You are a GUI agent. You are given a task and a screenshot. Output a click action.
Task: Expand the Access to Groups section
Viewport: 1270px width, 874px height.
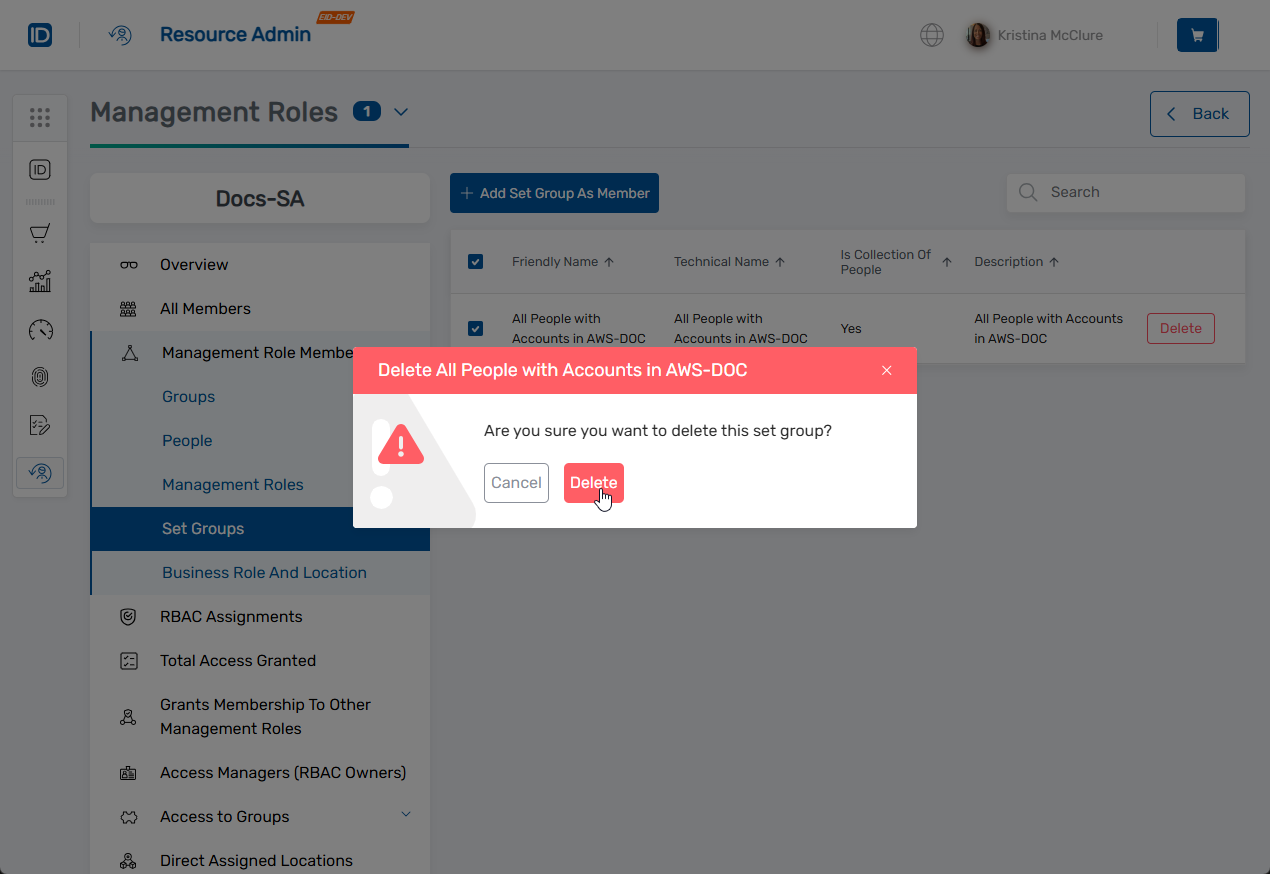coord(406,815)
